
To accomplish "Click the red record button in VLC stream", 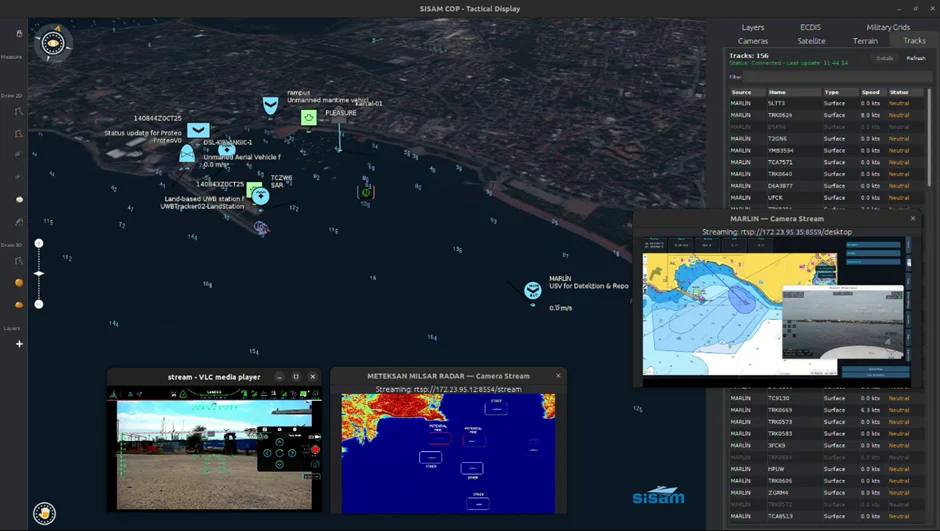I will [315, 449].
